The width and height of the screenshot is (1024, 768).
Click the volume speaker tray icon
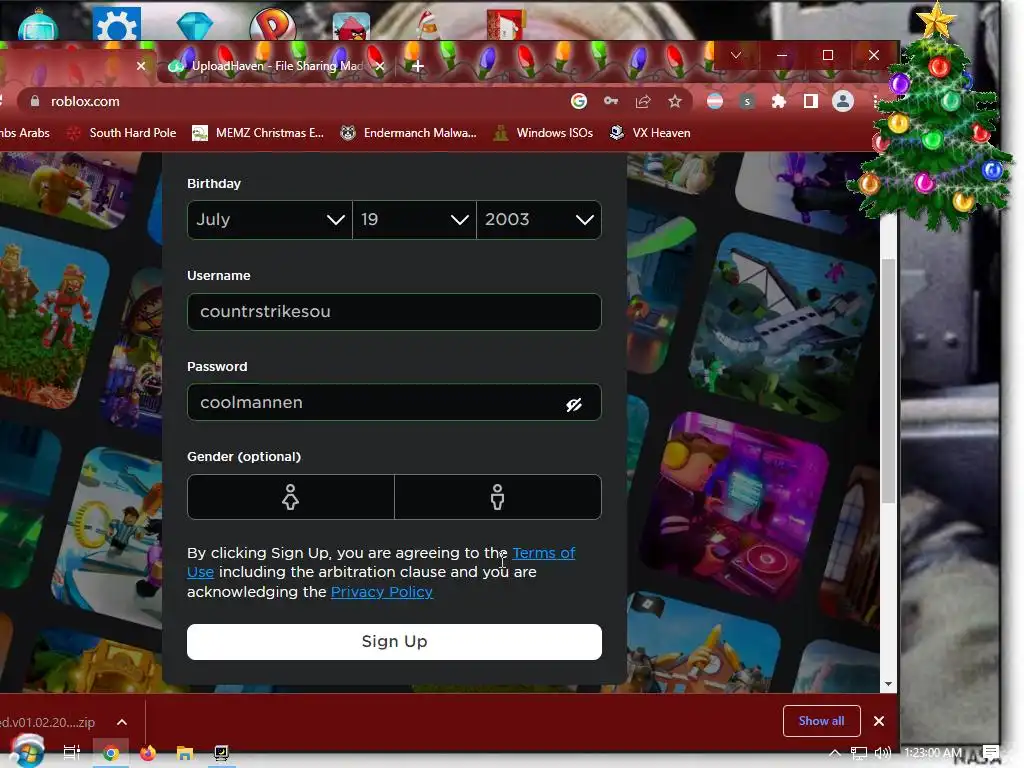[882, 753]
